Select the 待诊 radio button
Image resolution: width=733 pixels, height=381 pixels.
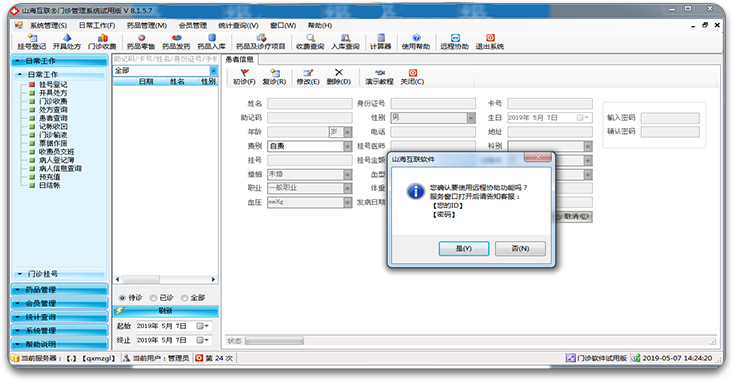[122, 298]
